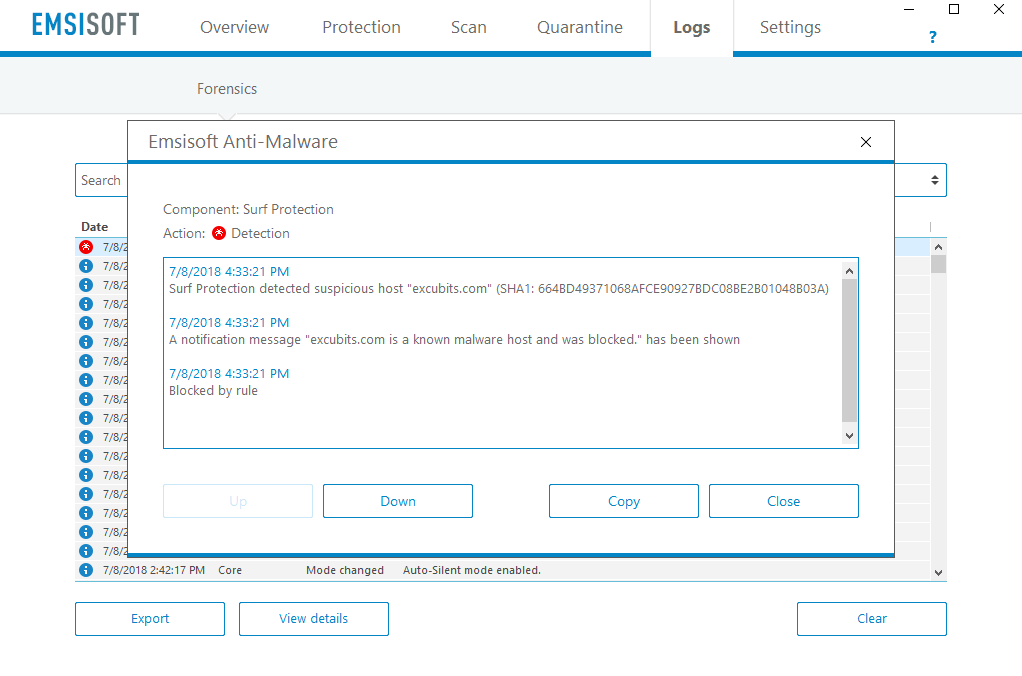Open the Settings tab
Viewport: 1022px width, 676px height.
pyautogui.click(x=790, y=27)
